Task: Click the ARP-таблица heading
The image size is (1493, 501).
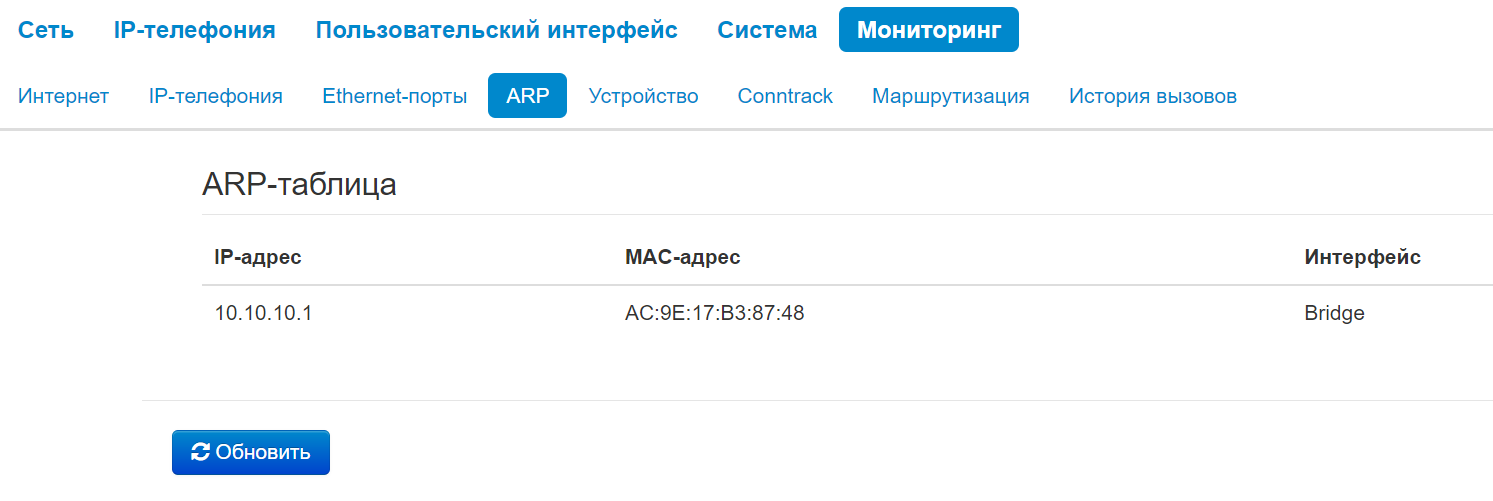Action: point(299,185)
